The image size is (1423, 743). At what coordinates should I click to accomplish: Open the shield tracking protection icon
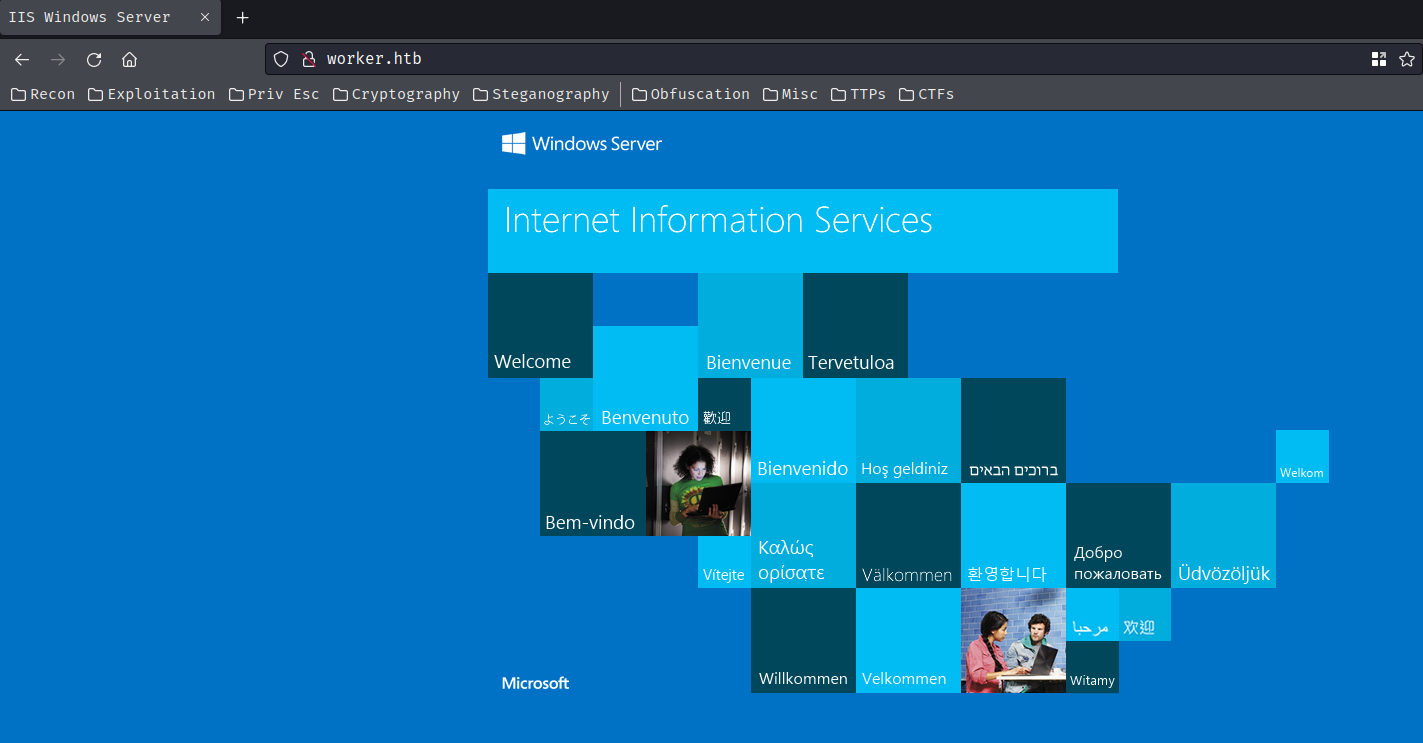point(281,59)
